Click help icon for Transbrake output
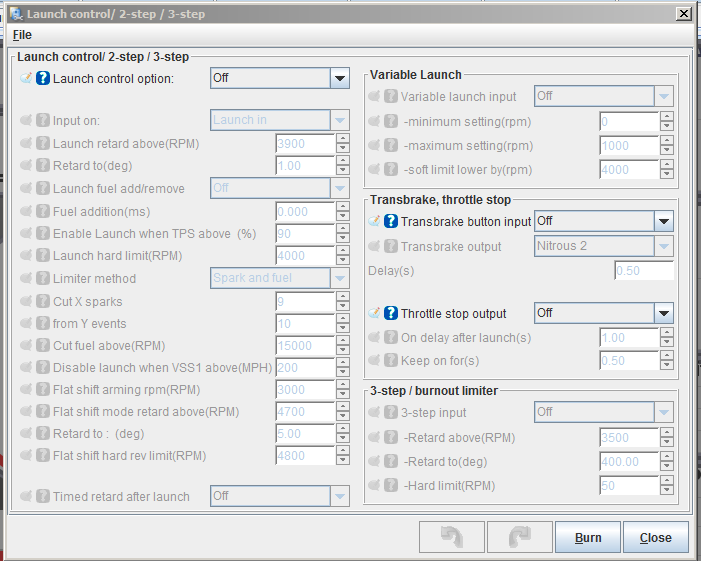701x561 pixels. coord(391,246)
